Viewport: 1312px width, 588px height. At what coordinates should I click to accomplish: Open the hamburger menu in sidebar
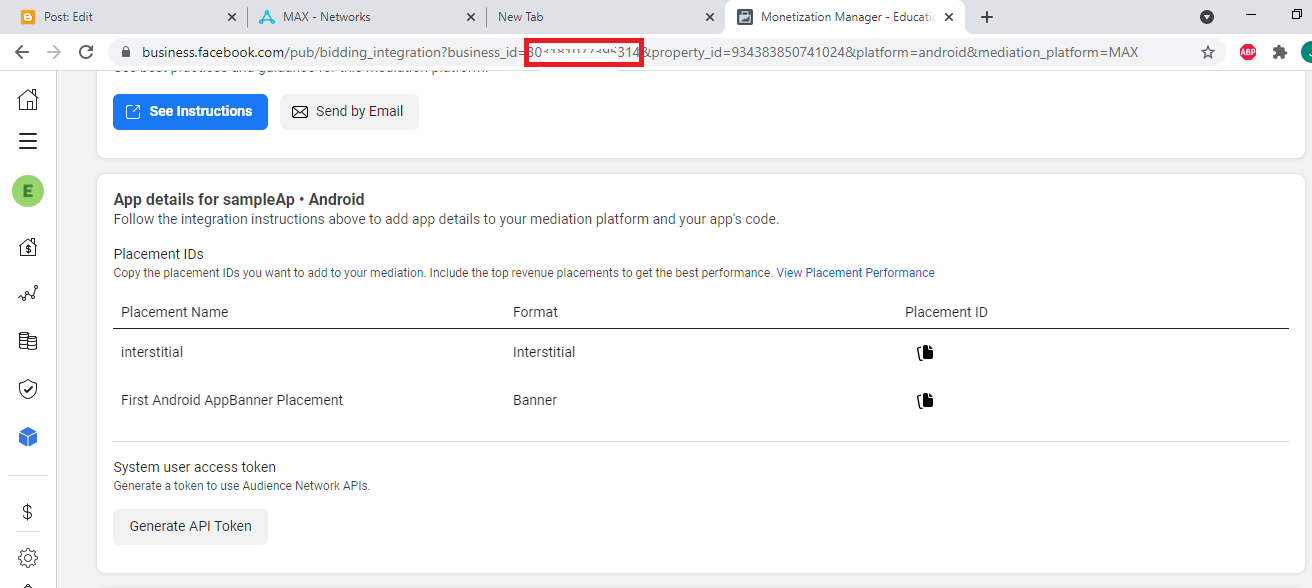click(x=28, y=141)
